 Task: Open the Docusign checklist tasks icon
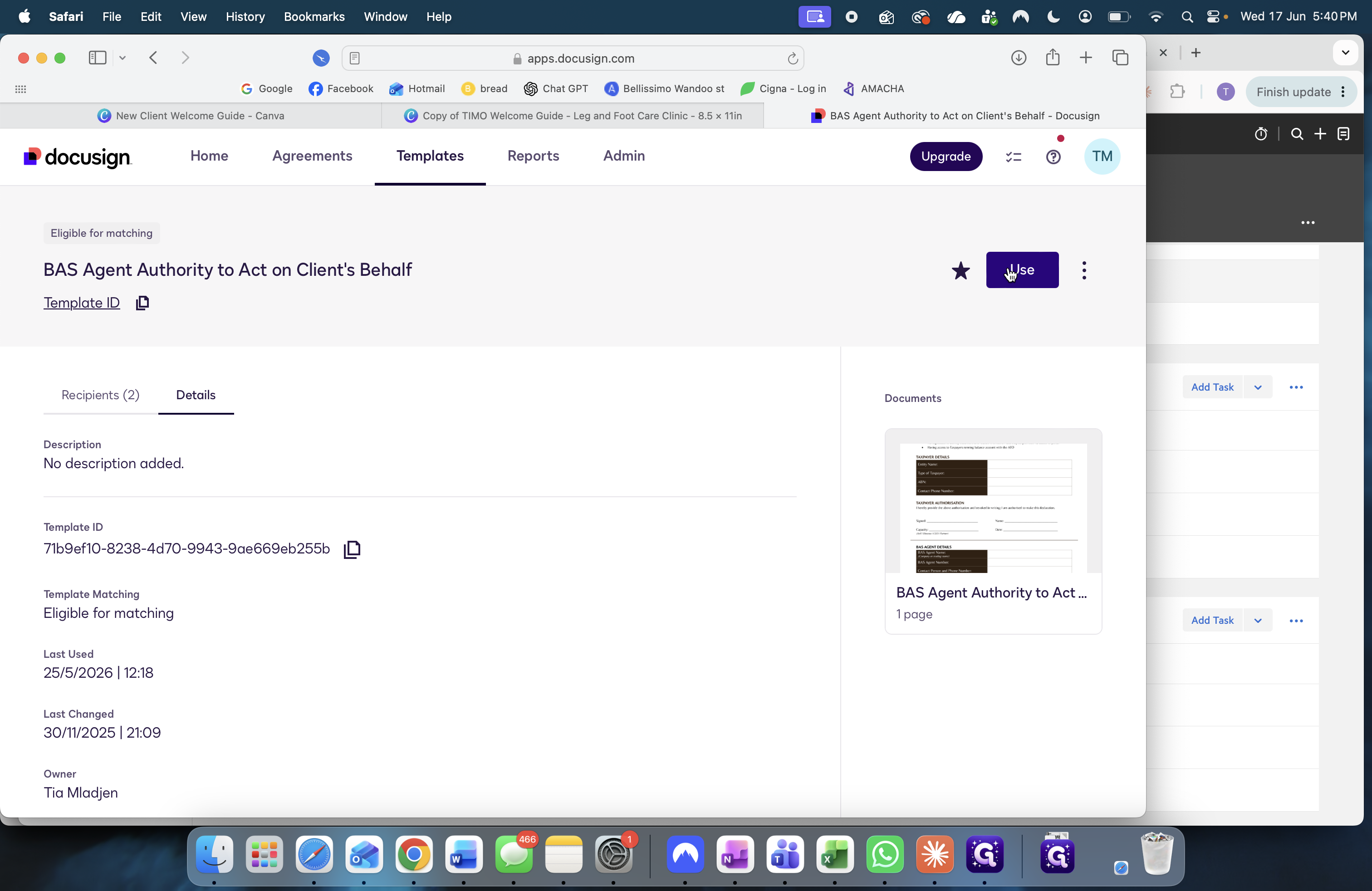point(1014,157)
